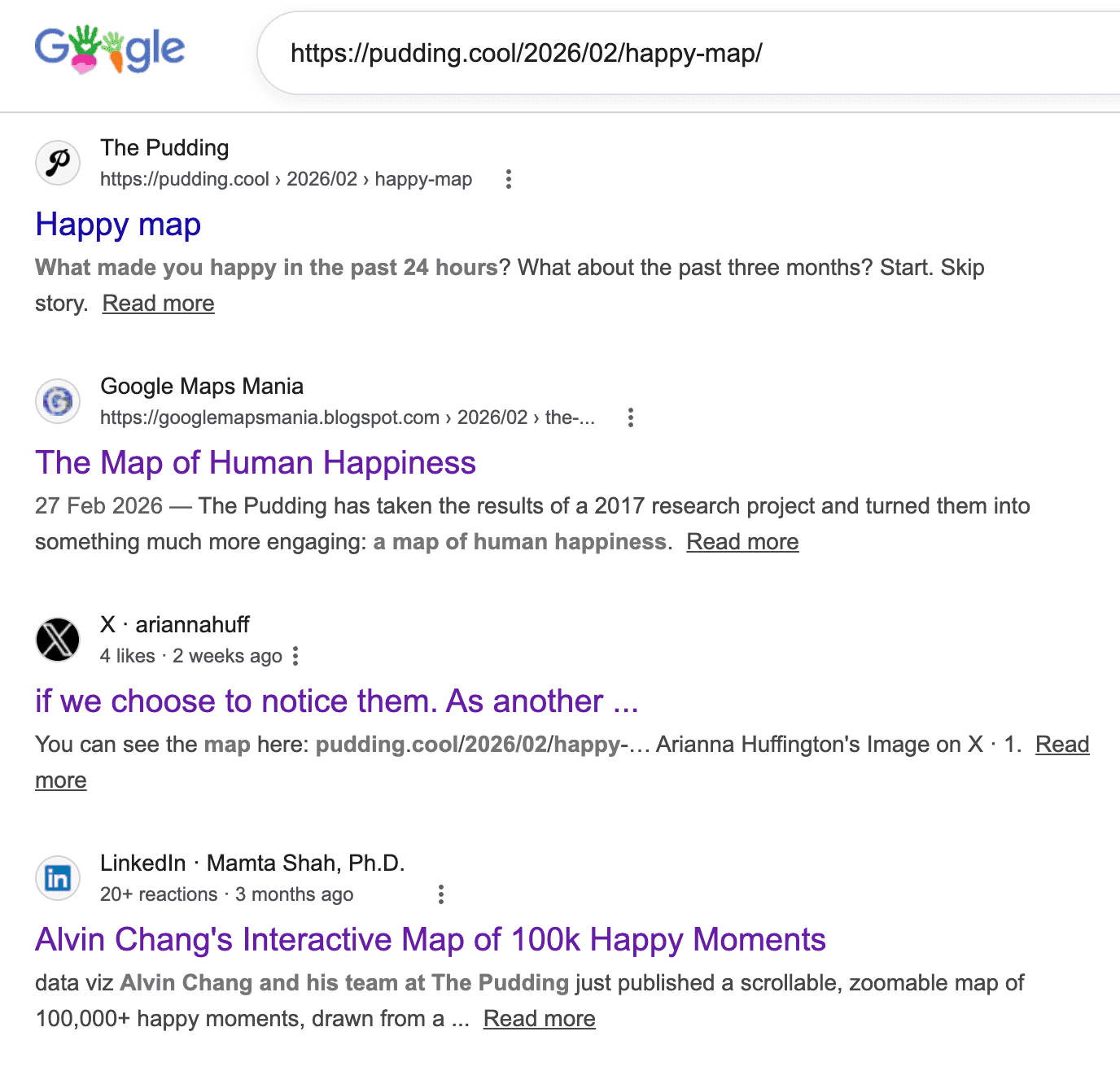Click the Google Maps Mania favicon

pos(58,401)
